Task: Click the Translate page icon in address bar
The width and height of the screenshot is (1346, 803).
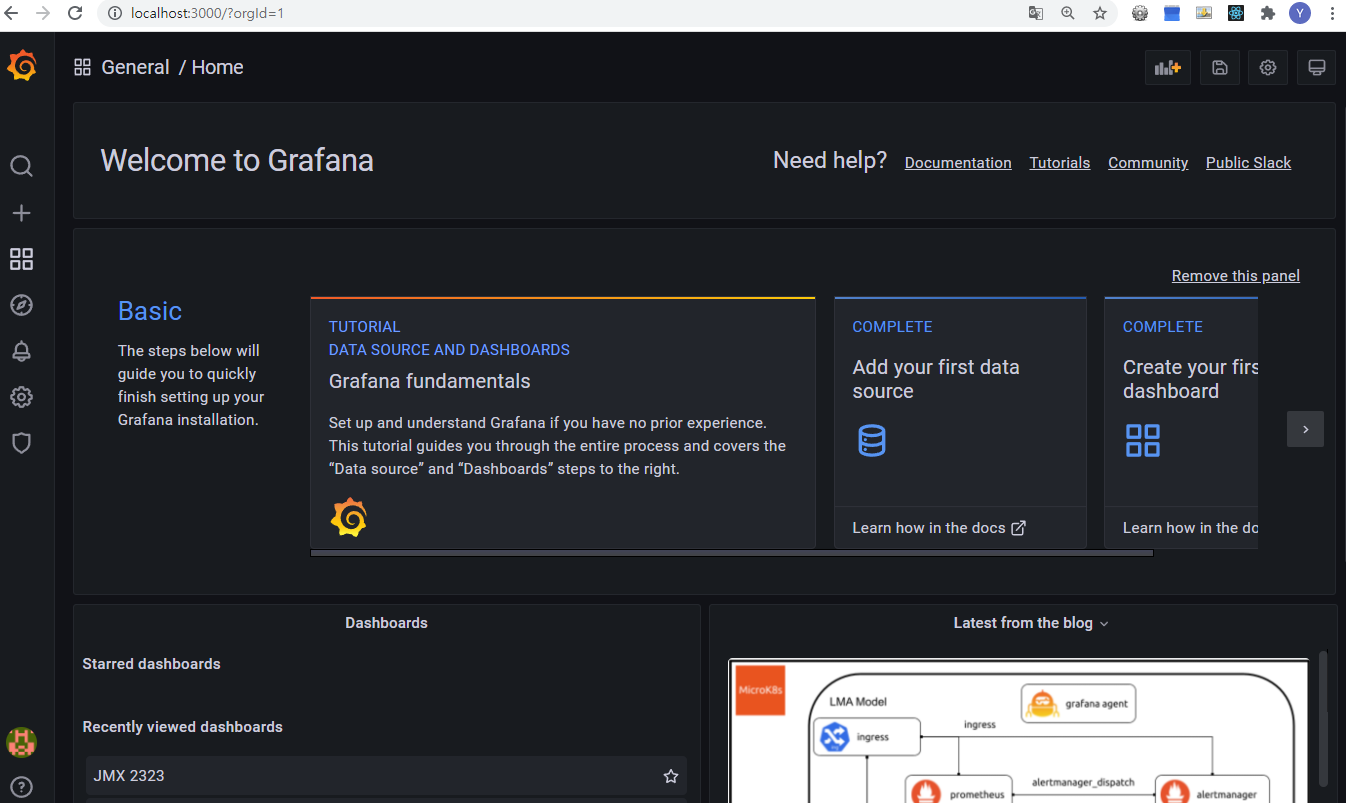Action: pyautogui.click(x=1036, y=13)
